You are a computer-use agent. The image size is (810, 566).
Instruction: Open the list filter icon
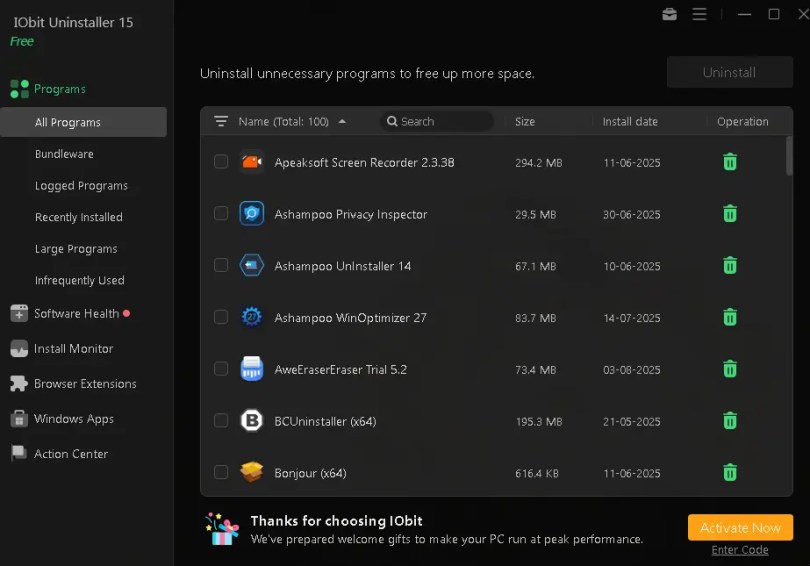coord(221,121)
